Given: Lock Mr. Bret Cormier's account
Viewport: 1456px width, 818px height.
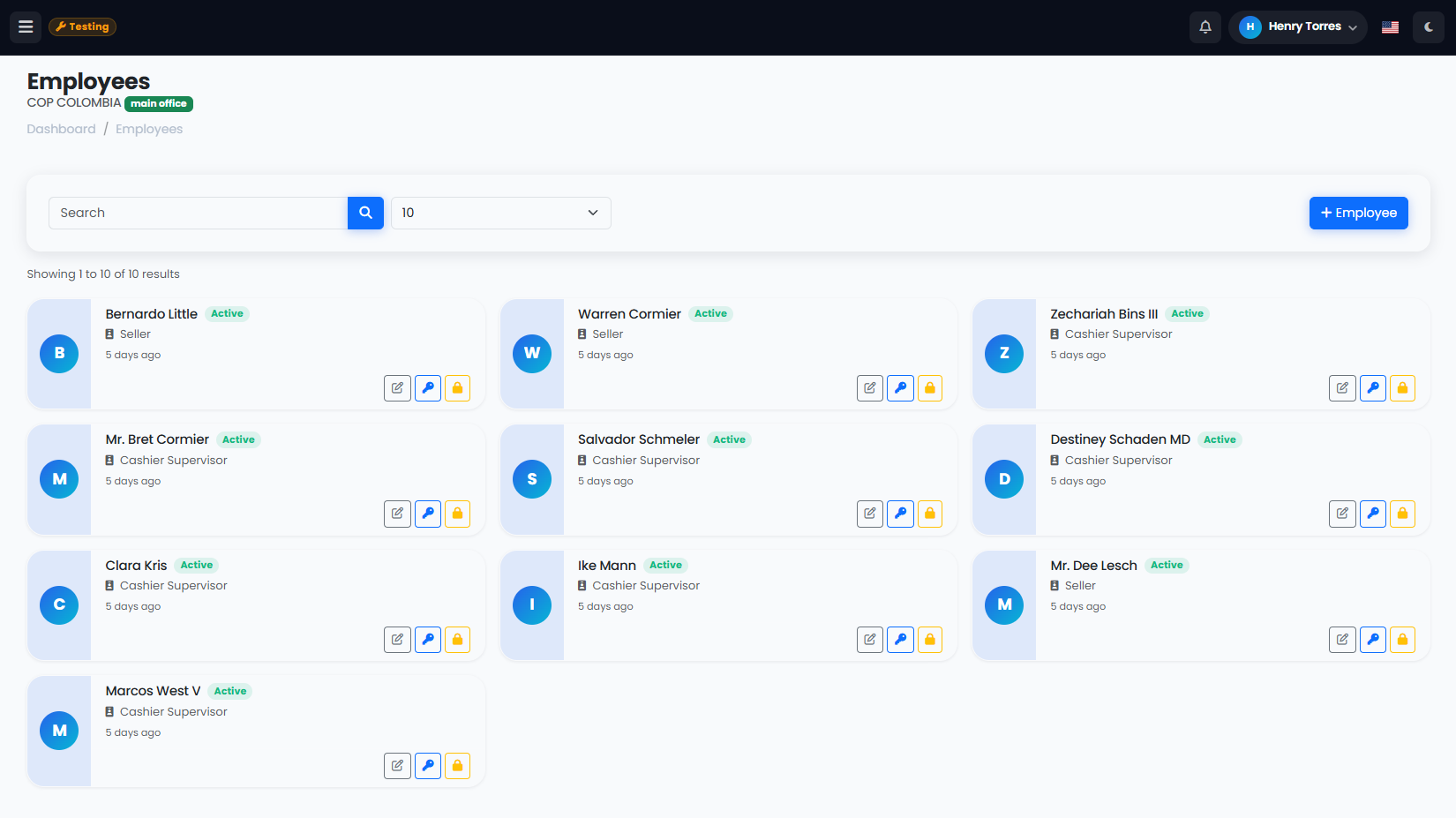Looking at the screenshot, I should point(457,514).
